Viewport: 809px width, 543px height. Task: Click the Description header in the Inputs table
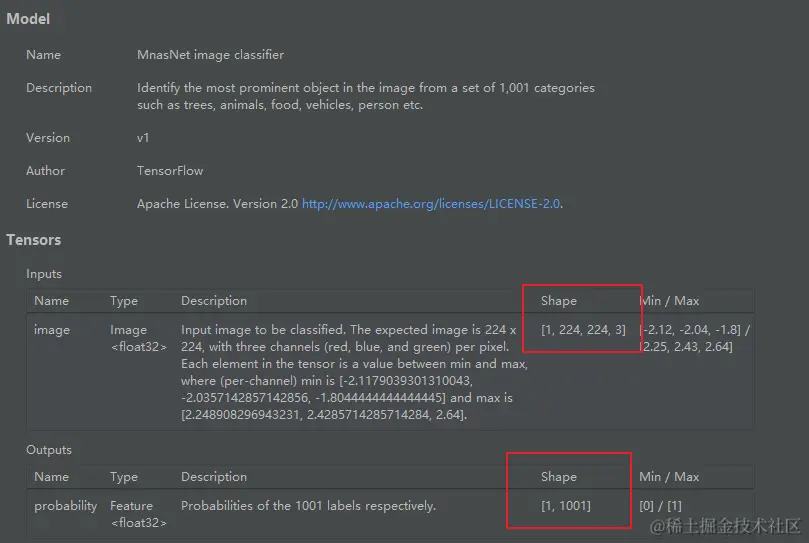pos(214,301)
